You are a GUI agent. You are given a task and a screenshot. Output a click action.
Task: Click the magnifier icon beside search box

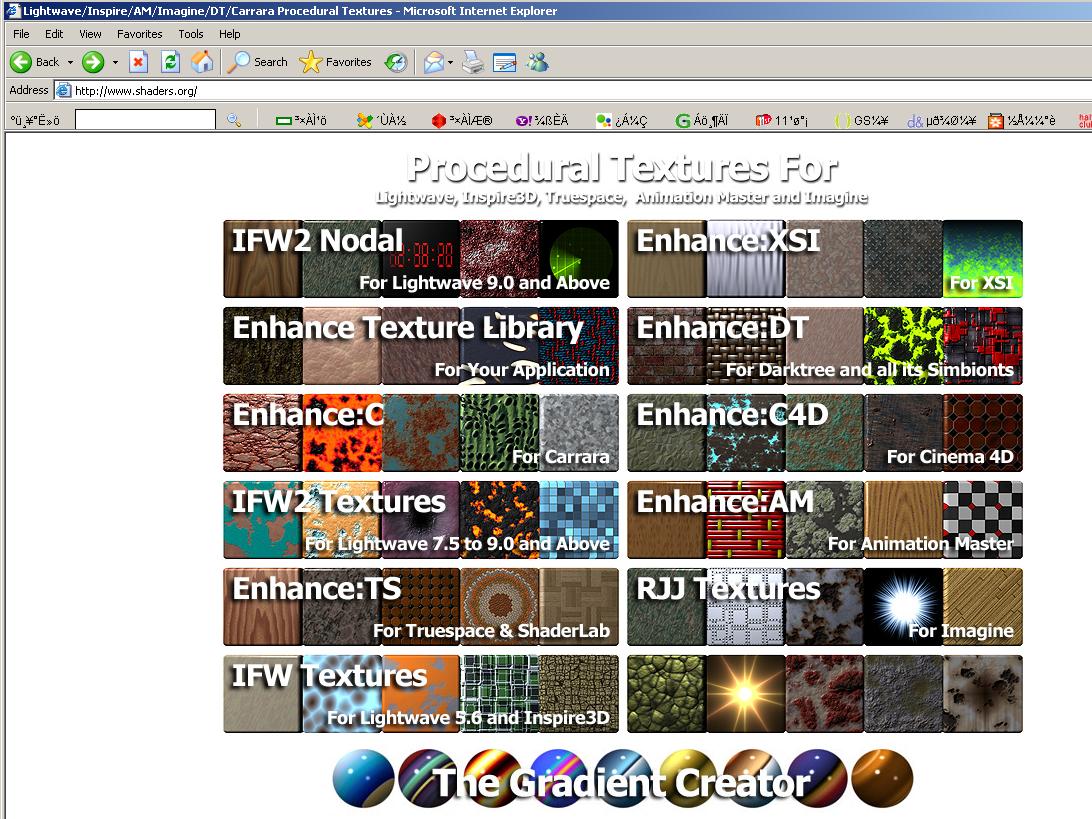coord(234,120)
